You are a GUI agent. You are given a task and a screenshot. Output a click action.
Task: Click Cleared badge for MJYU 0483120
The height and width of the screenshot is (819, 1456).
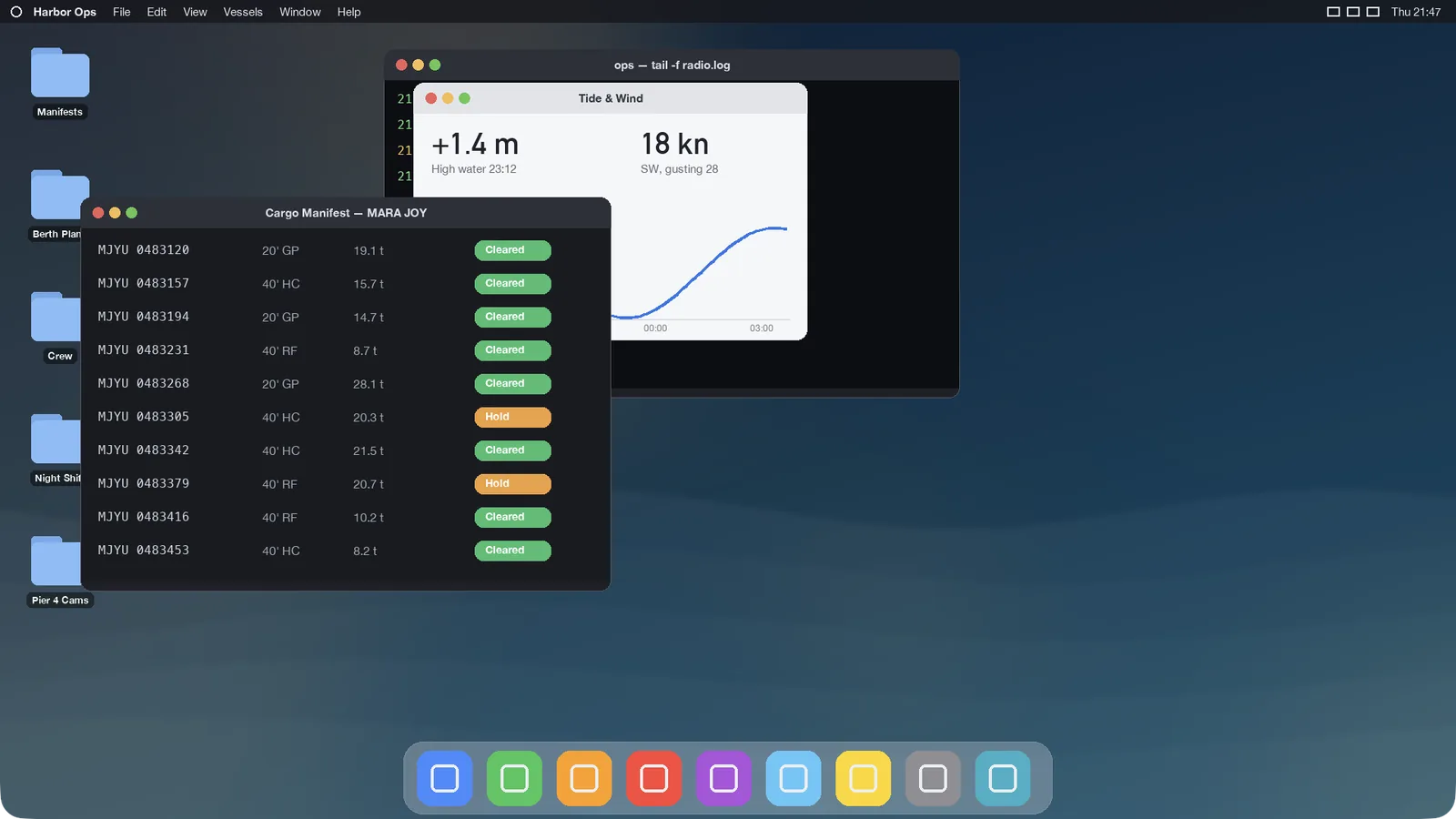pyautogui.click(x=512, y=250)
